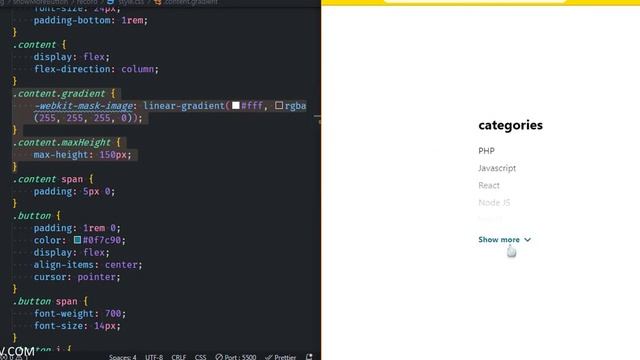The width and height of the screenshot is (640, 360).
Task: Click style.css breadcrumb file icon
Action: tap(110, 2)
